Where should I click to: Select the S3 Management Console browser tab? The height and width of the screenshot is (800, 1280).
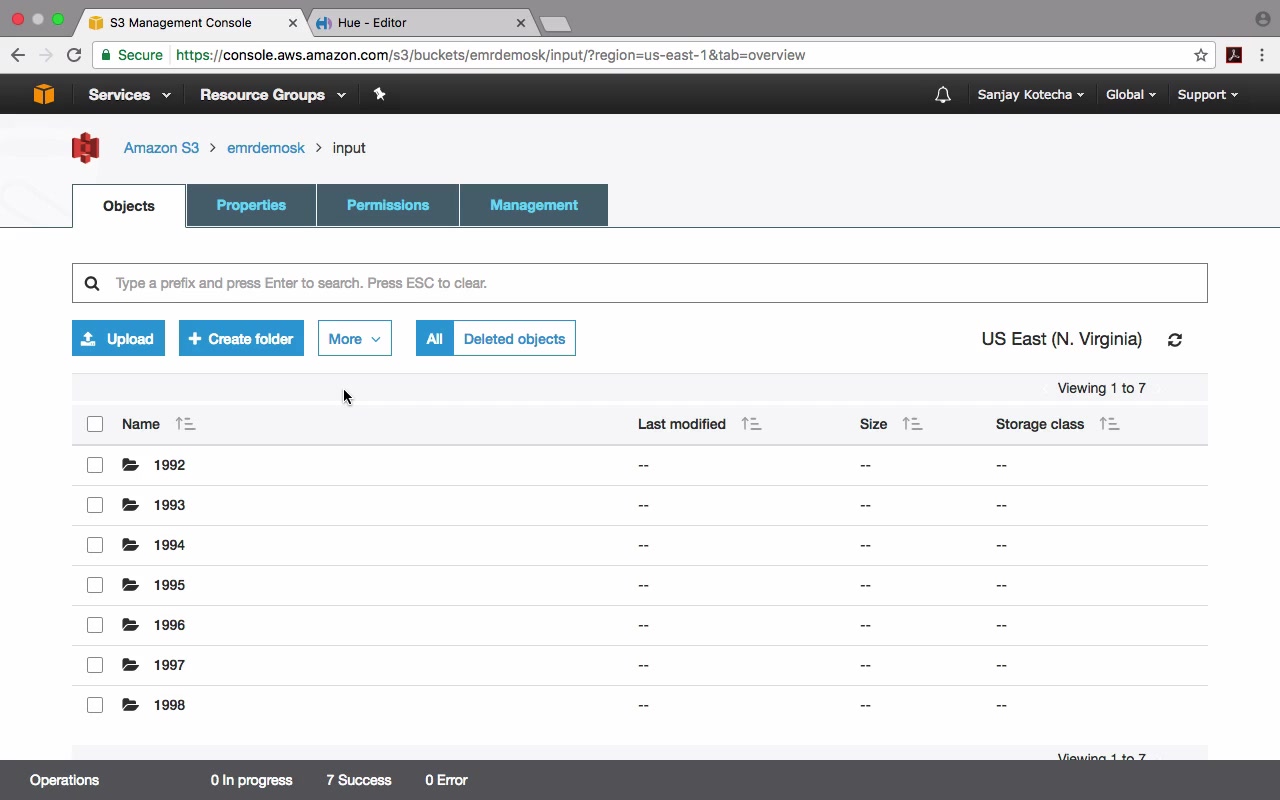click(x=192, y=22)
